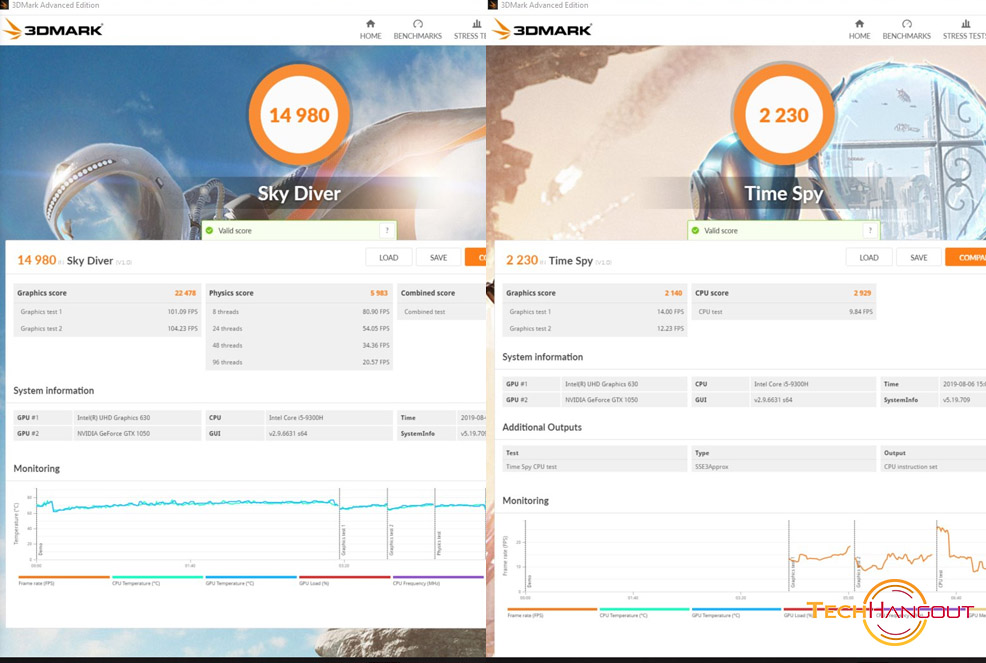Select 'NVIDIA GeForce GTX 1050' cell in Time Spy window

(x=623, y=399)
